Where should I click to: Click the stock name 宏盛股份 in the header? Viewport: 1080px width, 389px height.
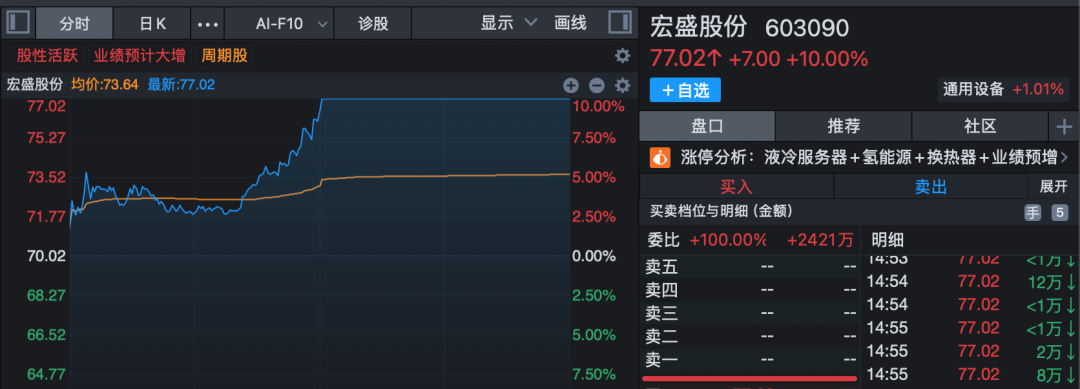pos(698,28)
